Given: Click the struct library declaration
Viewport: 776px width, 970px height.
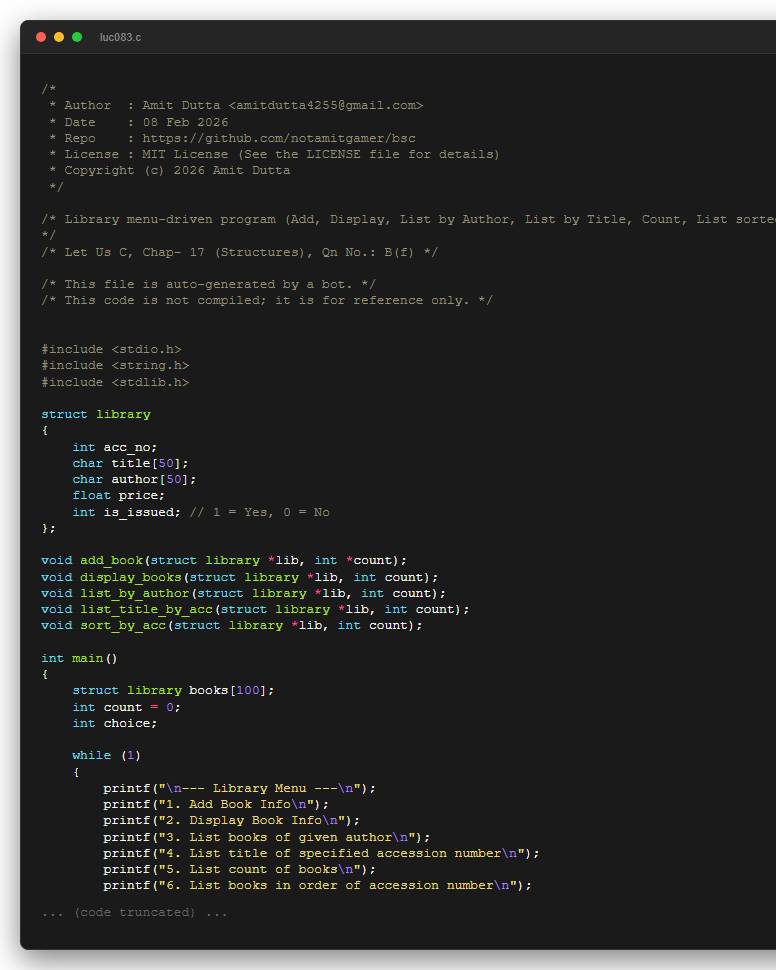Looking at the screenshot, I should tap(96, 414).
